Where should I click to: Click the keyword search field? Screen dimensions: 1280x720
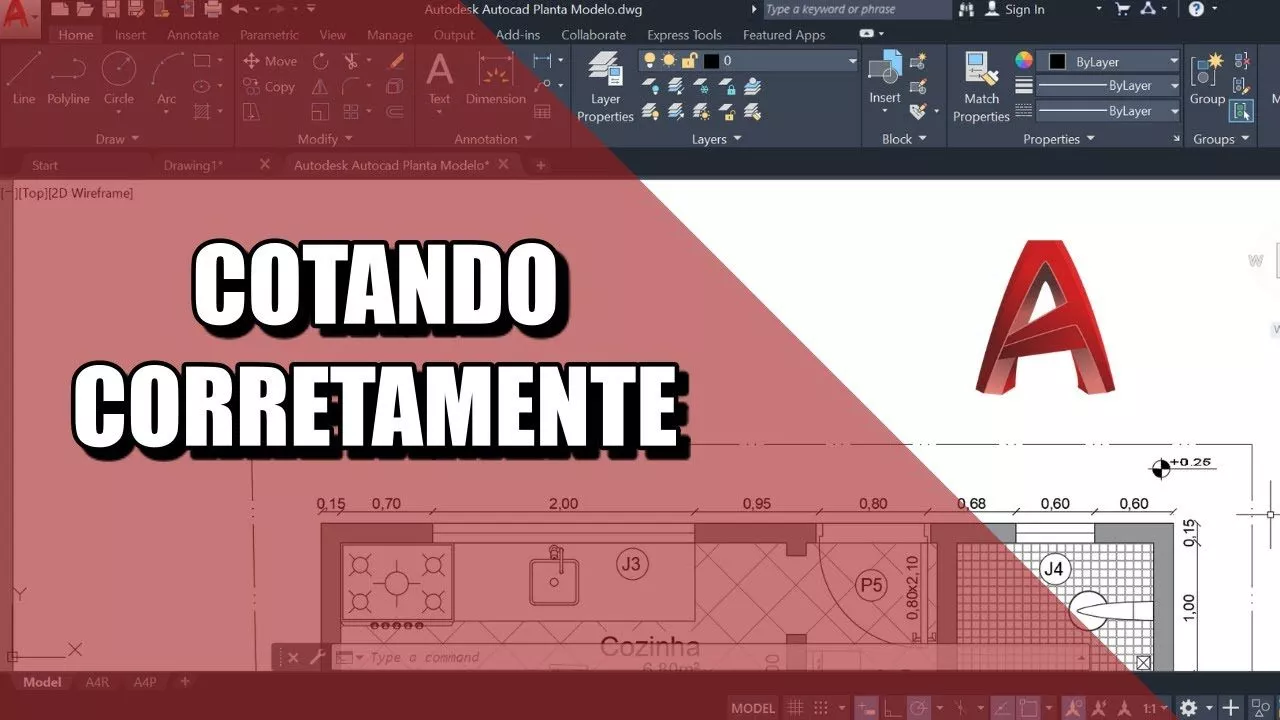[855, 10]
